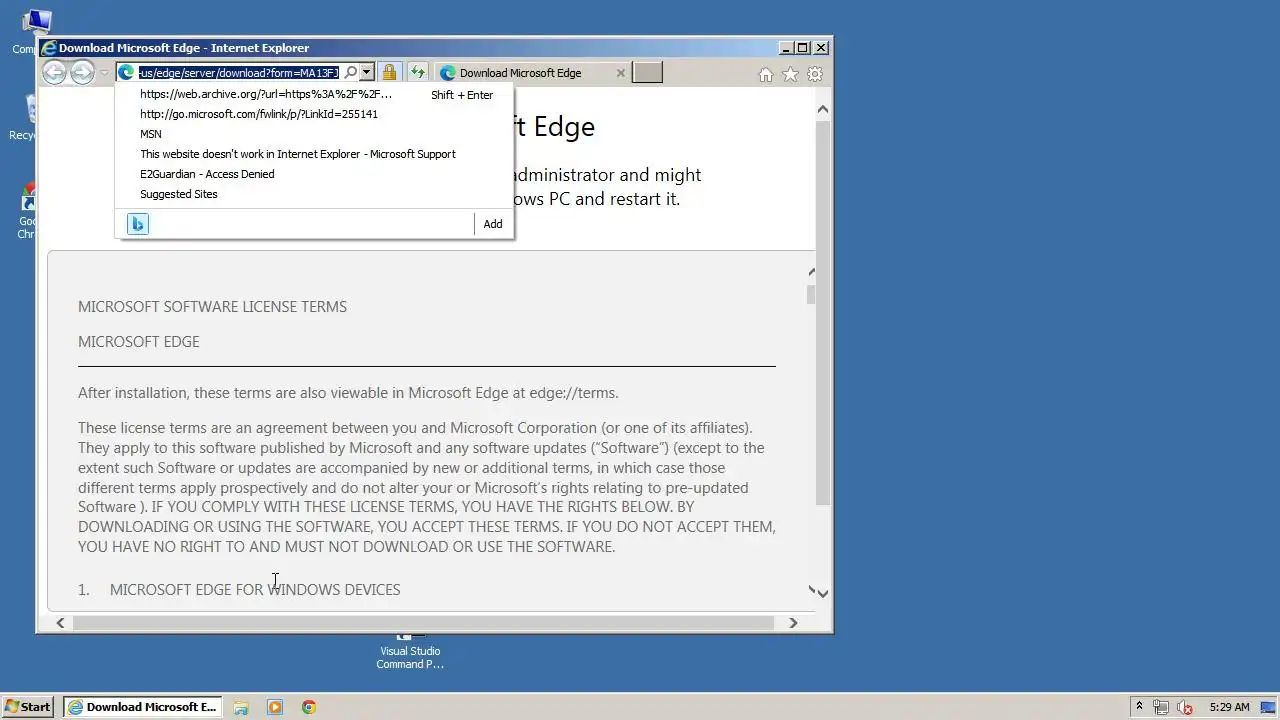
Task: Close the Download Microsoft Edge tab
Action: coord(620,73)
